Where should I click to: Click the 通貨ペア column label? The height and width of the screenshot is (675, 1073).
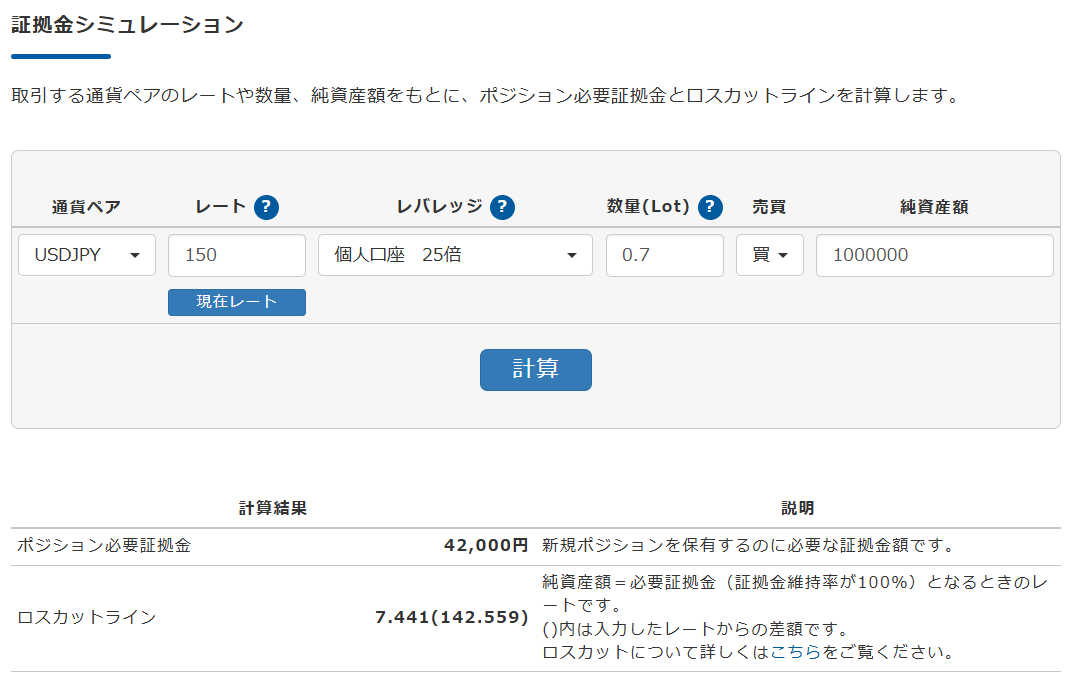coord(86,207)
